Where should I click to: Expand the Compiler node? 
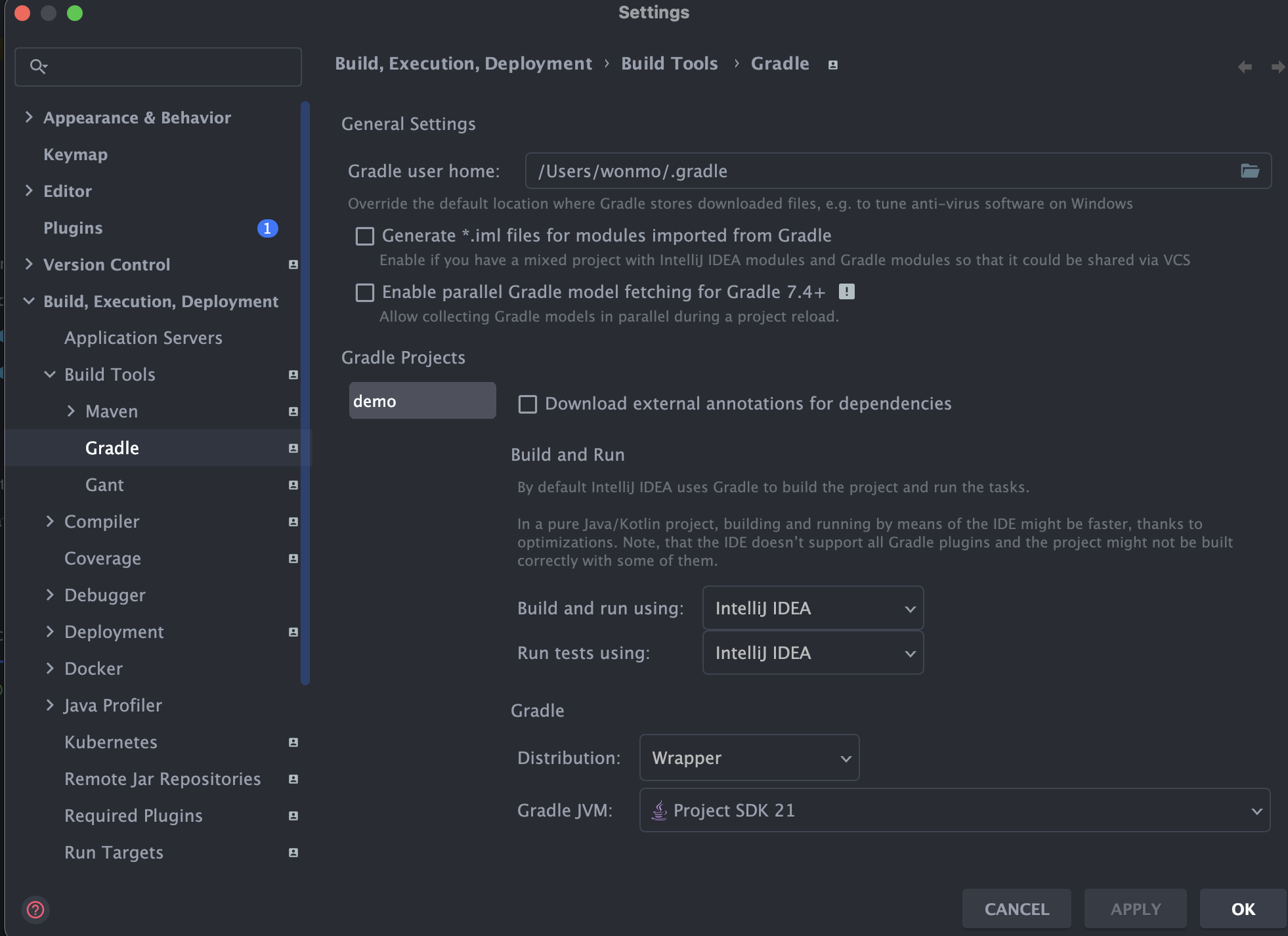(x=50, y=522)
